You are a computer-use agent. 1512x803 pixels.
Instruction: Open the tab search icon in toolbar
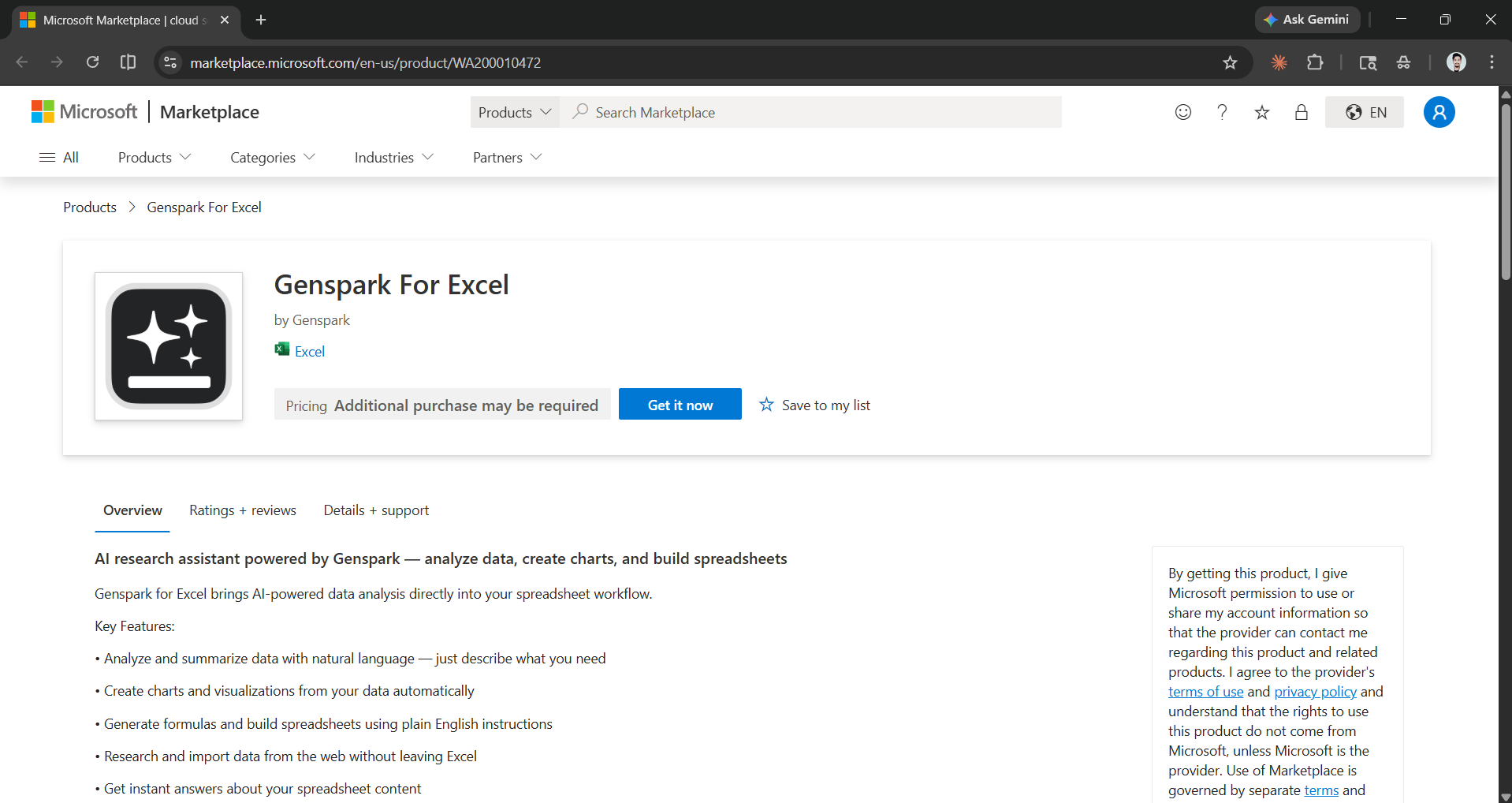tap(1368, 62)
